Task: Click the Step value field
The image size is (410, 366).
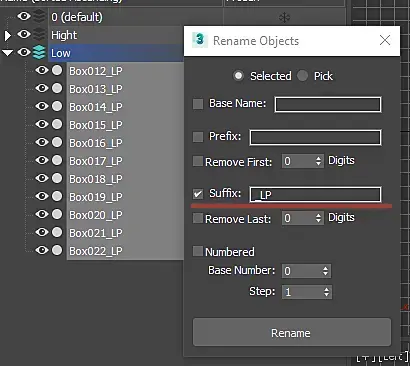Action: (303, 292)
